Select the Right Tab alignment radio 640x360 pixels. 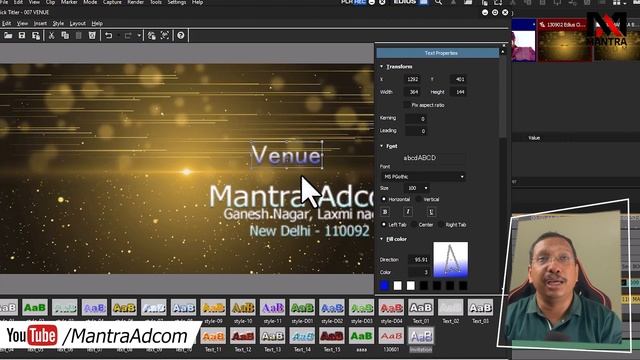[441, 224]
